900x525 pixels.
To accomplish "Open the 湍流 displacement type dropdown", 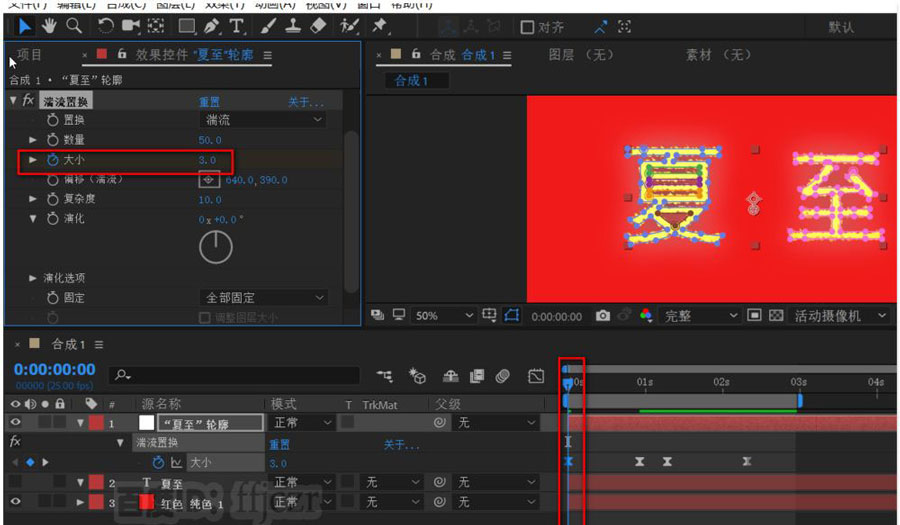I will click(263, 119).
